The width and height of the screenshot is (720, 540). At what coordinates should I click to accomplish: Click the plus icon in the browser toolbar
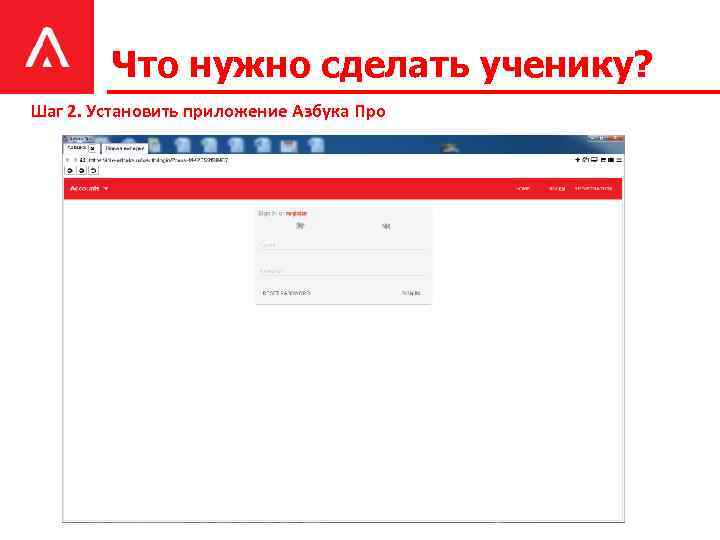pos(578,160)
